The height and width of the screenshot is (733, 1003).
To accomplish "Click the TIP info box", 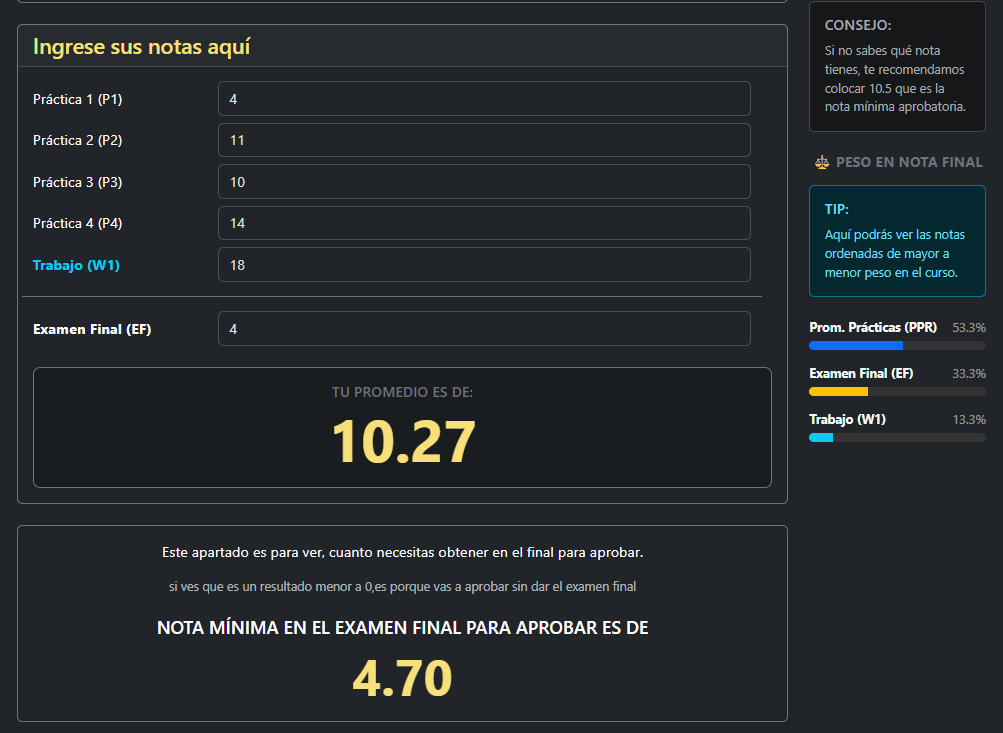I will [x=896, y=241].
